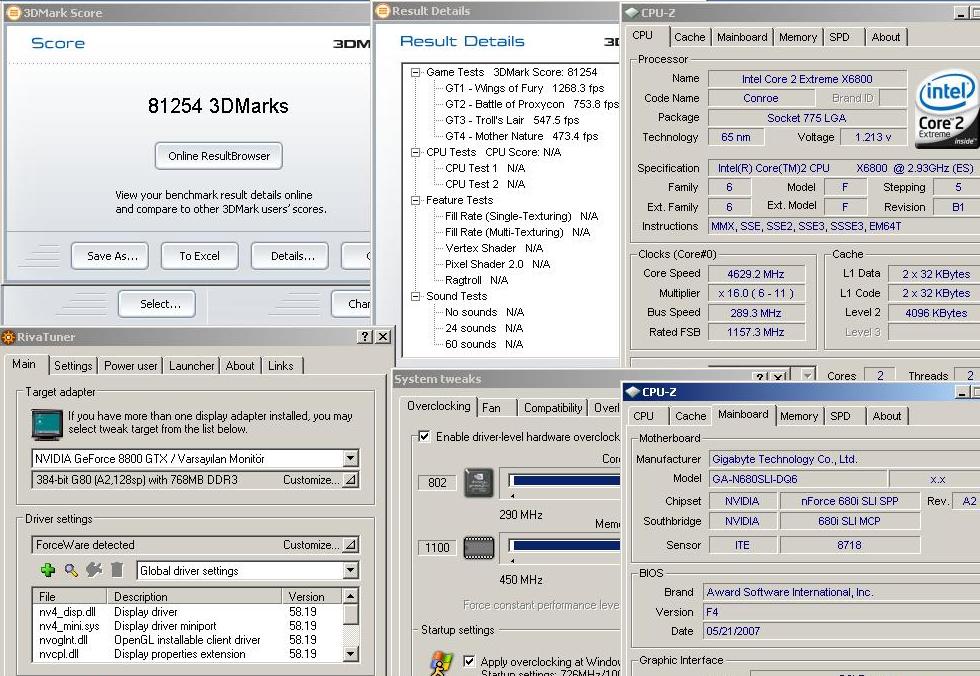Image resolution: width=980 pixels, height=676 pixels.
Task: Click the Core Speed value 4629.2 MHz
Action: coord(756,274)
